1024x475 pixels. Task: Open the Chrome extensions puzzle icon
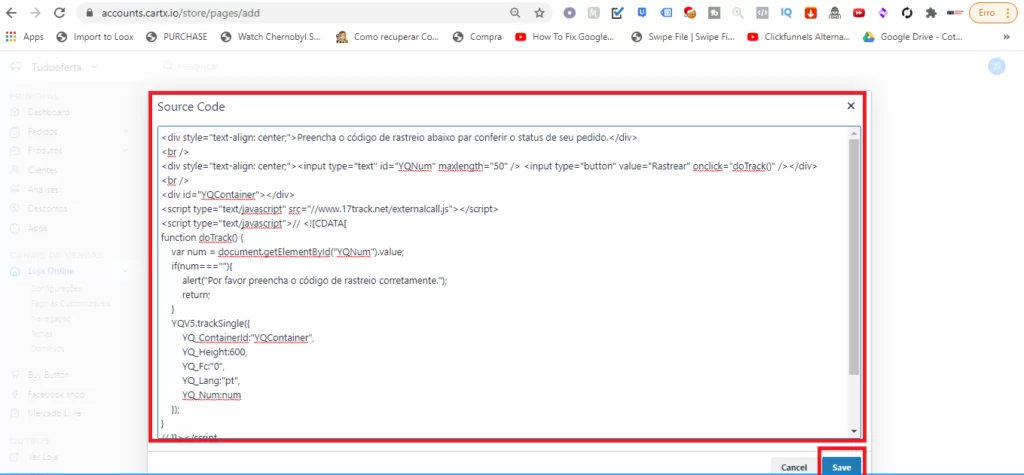pyautogui.click(x=931, y=13)
